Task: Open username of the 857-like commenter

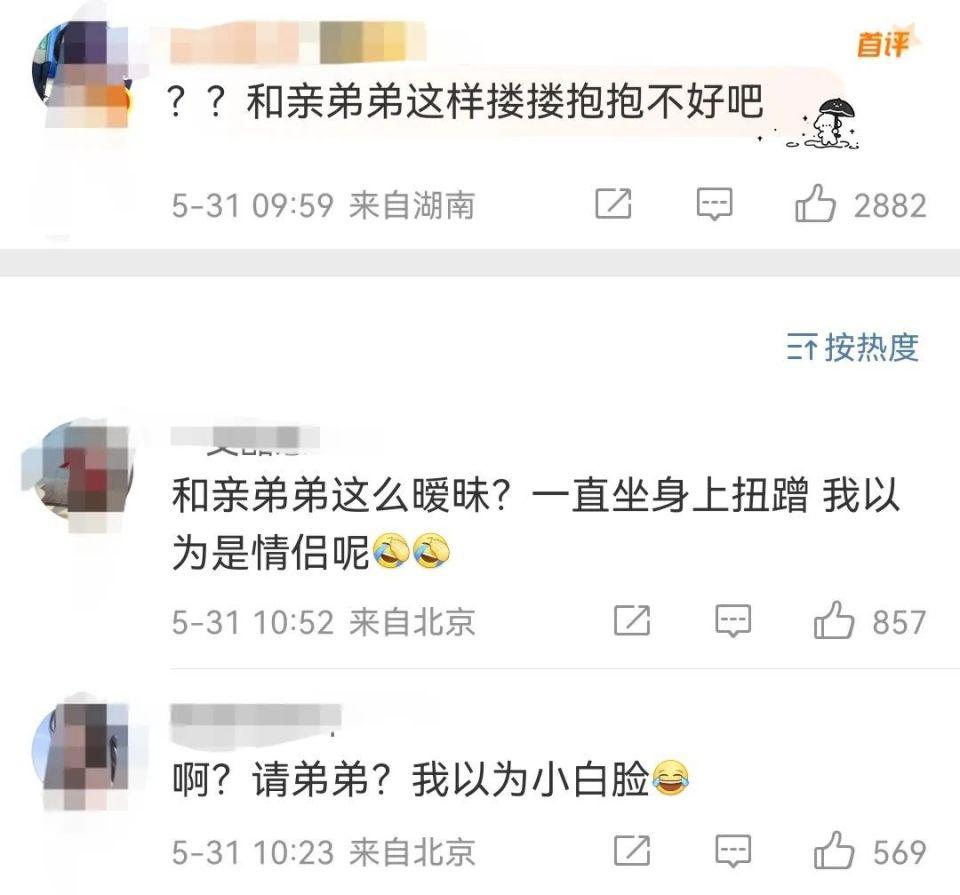Action: tap(246, 438)
